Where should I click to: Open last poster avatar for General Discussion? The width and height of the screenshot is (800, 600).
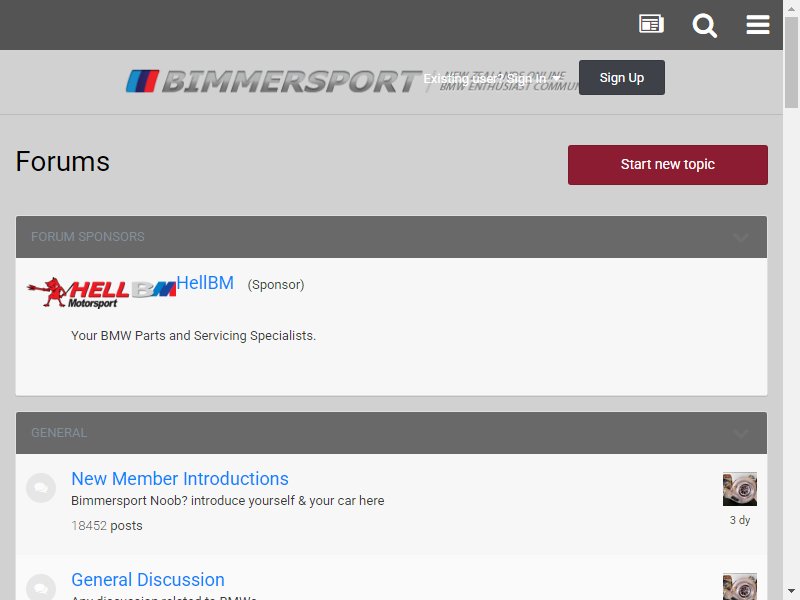coord(740,587)
